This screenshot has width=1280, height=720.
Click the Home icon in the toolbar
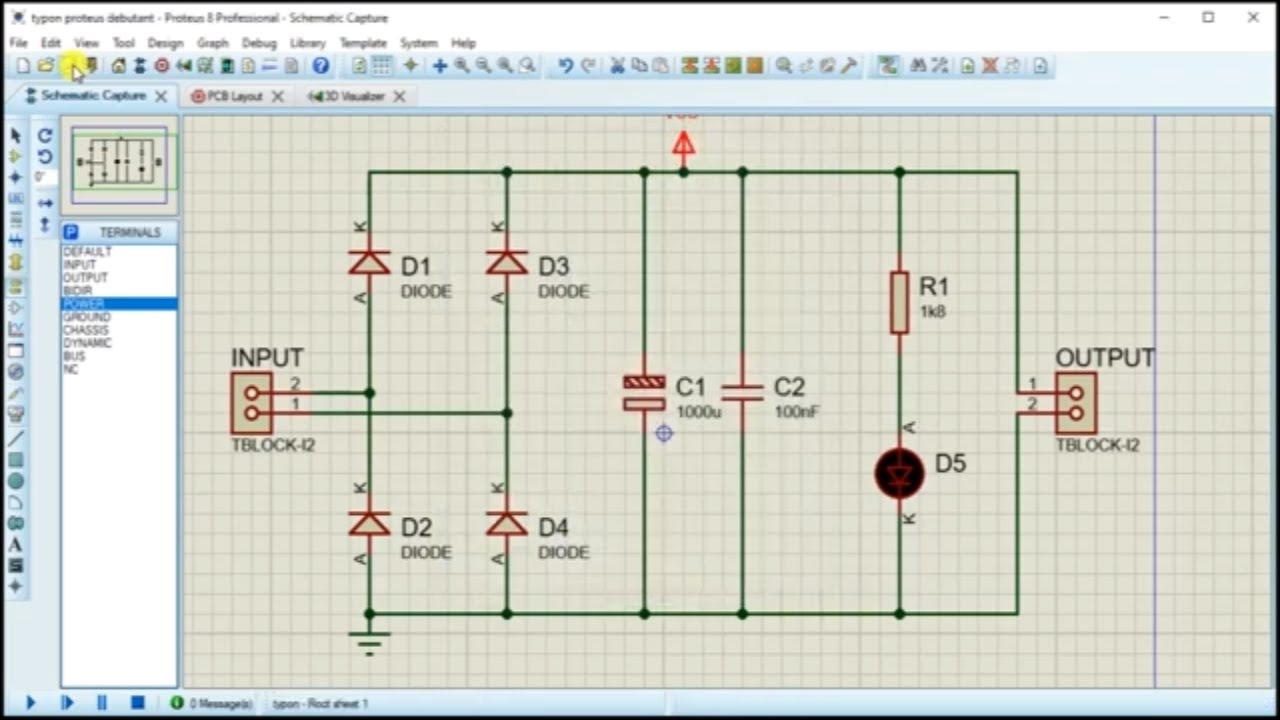118,66
